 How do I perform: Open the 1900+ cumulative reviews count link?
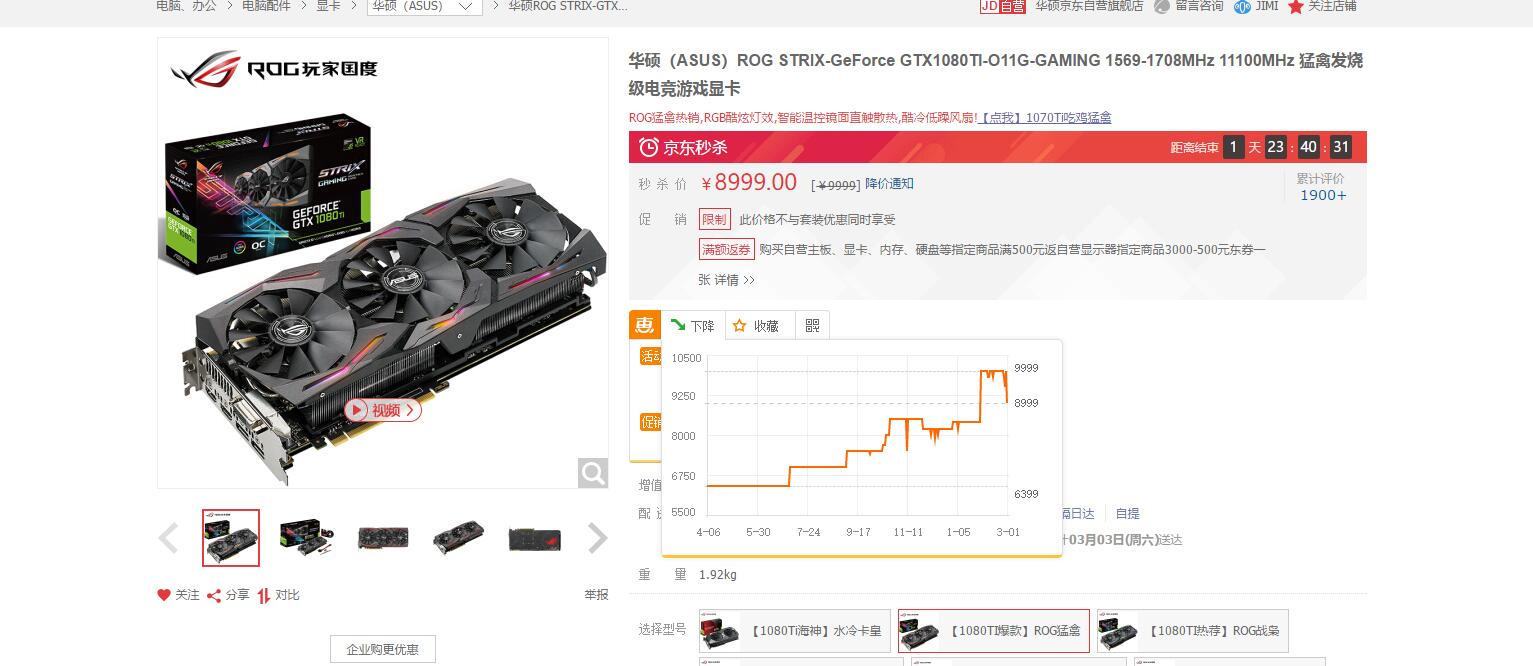click(1323, 195)
